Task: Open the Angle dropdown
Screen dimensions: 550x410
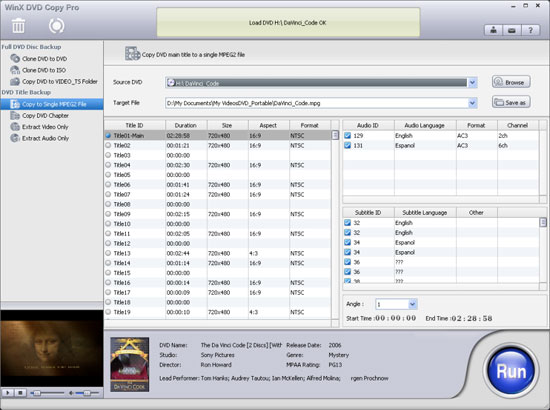Action: (x=412, y=304)
